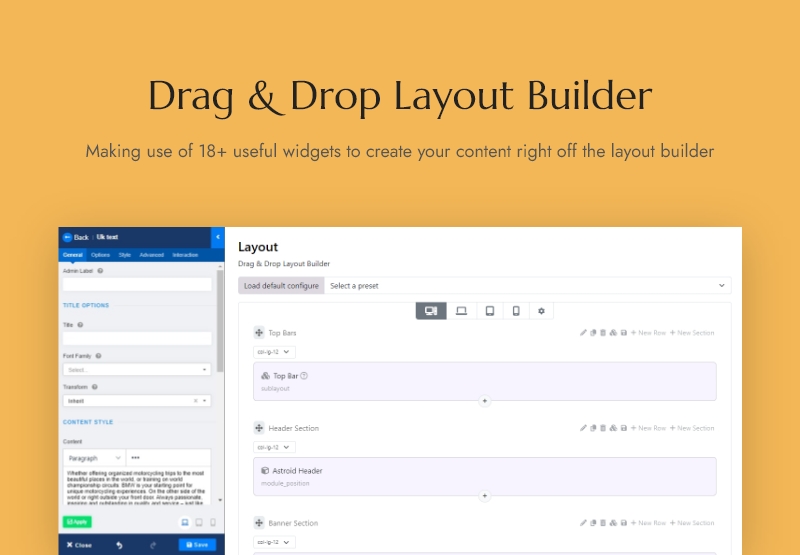Click the move handle icon of Banner Section
Screen dimensions: 800x555
point(259,523)
